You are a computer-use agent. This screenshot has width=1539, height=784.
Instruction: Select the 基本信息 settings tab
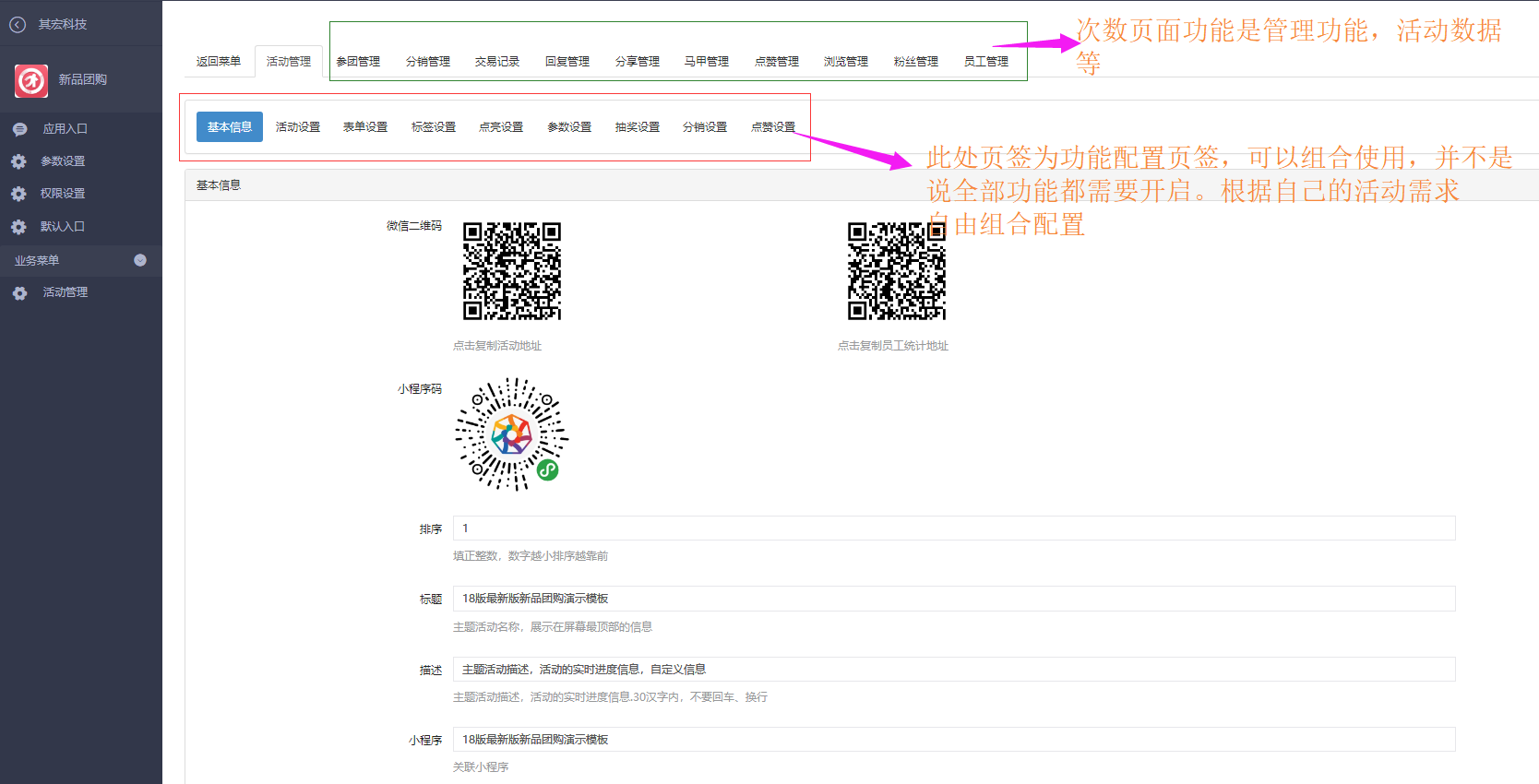tap(230, 127)
